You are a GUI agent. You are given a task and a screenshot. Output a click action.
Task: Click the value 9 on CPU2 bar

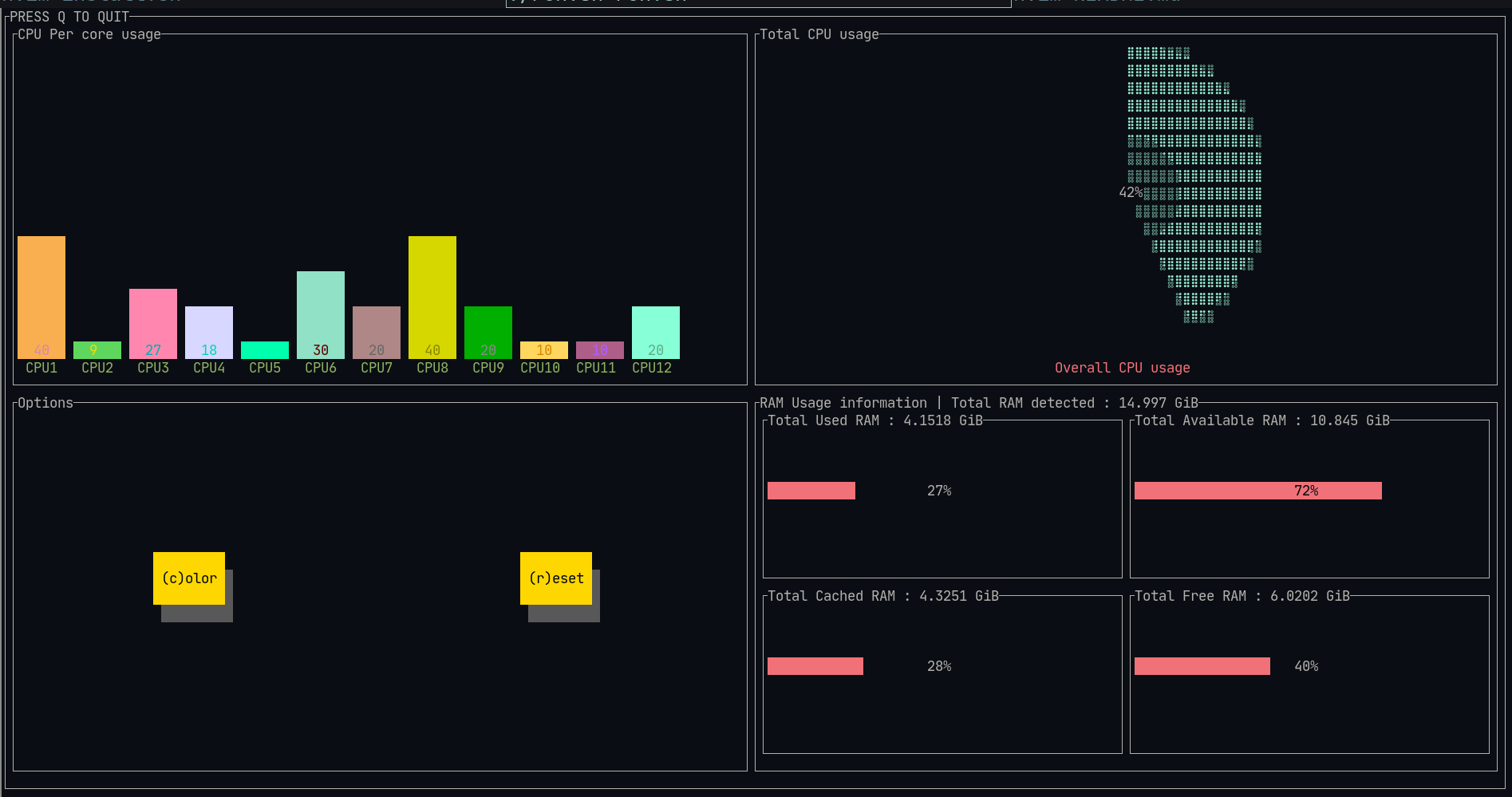(93, 350)
